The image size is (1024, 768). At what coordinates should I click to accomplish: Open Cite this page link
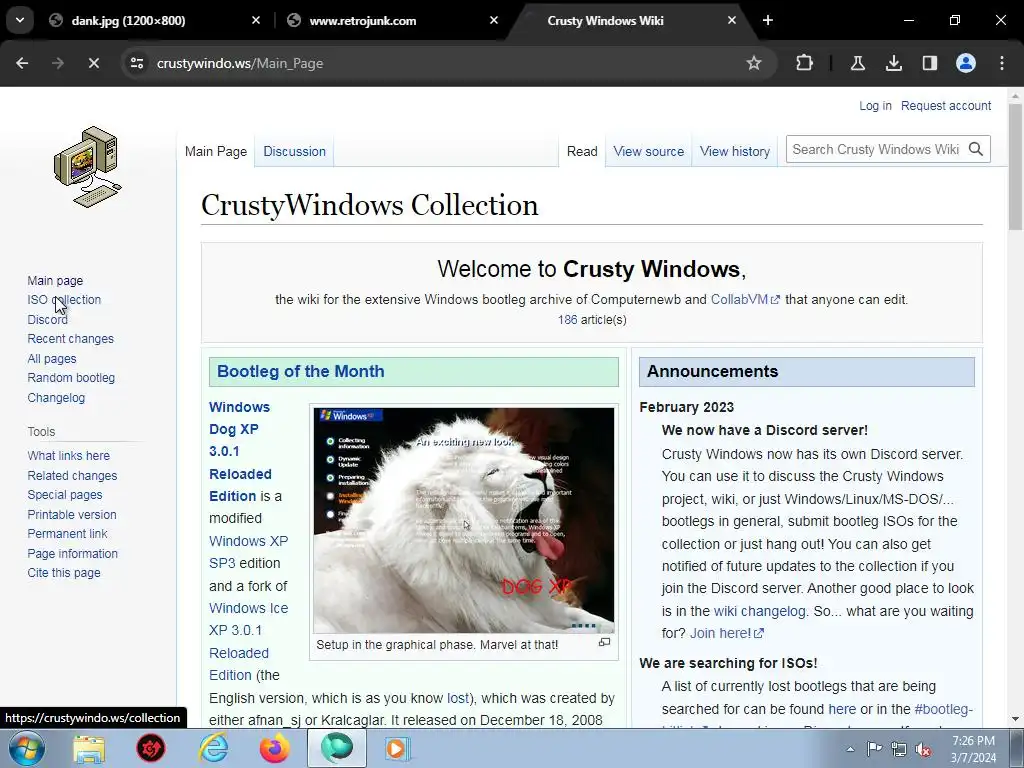tap(64, 573)
